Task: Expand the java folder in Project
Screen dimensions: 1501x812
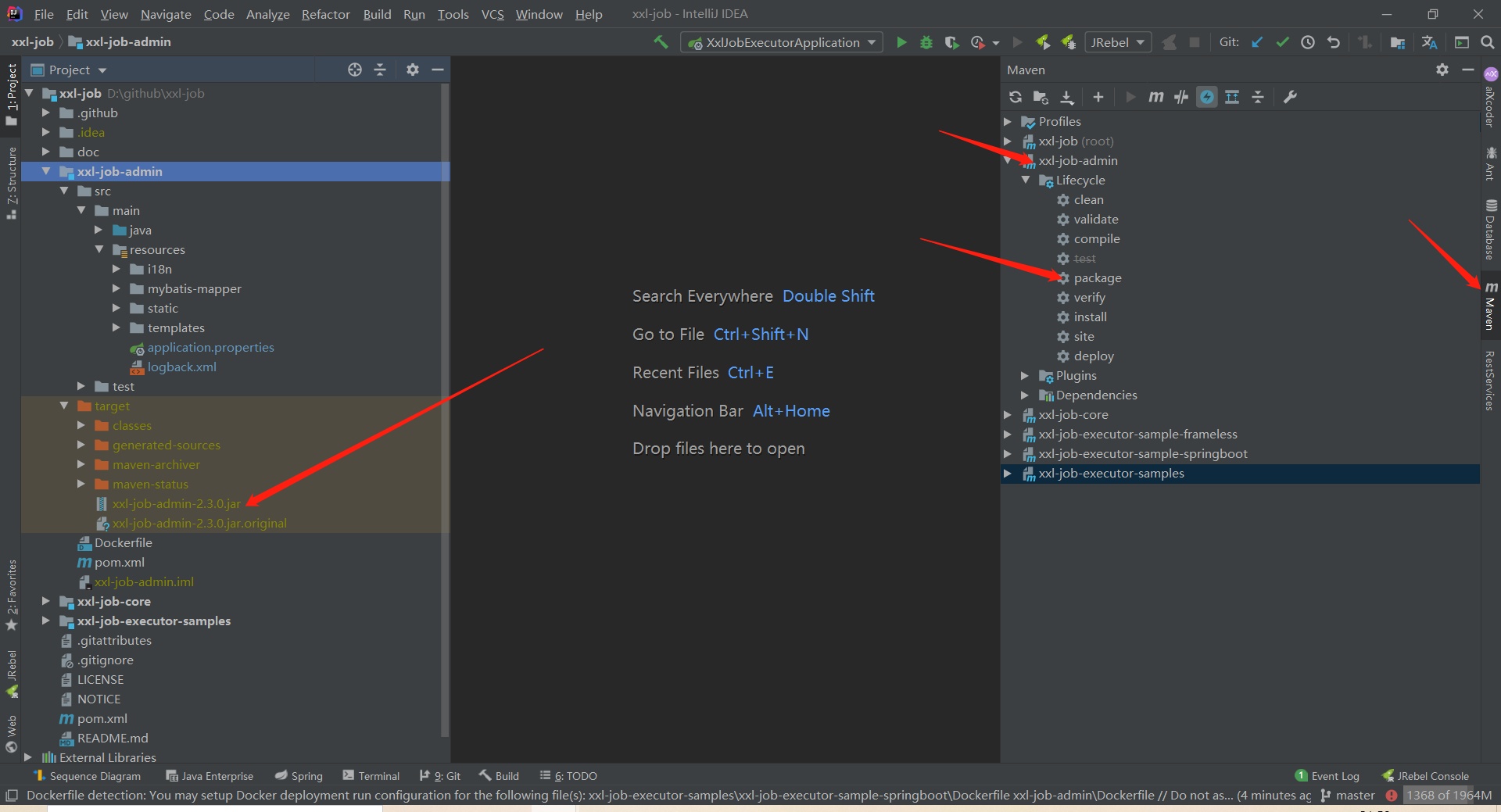Action: pos(99,230)
